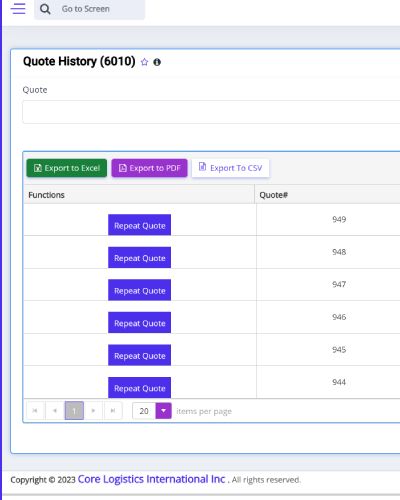Repeat Quote for quote 948
Image resolution: width=400 pixels, height=500 pixels.
139,257
